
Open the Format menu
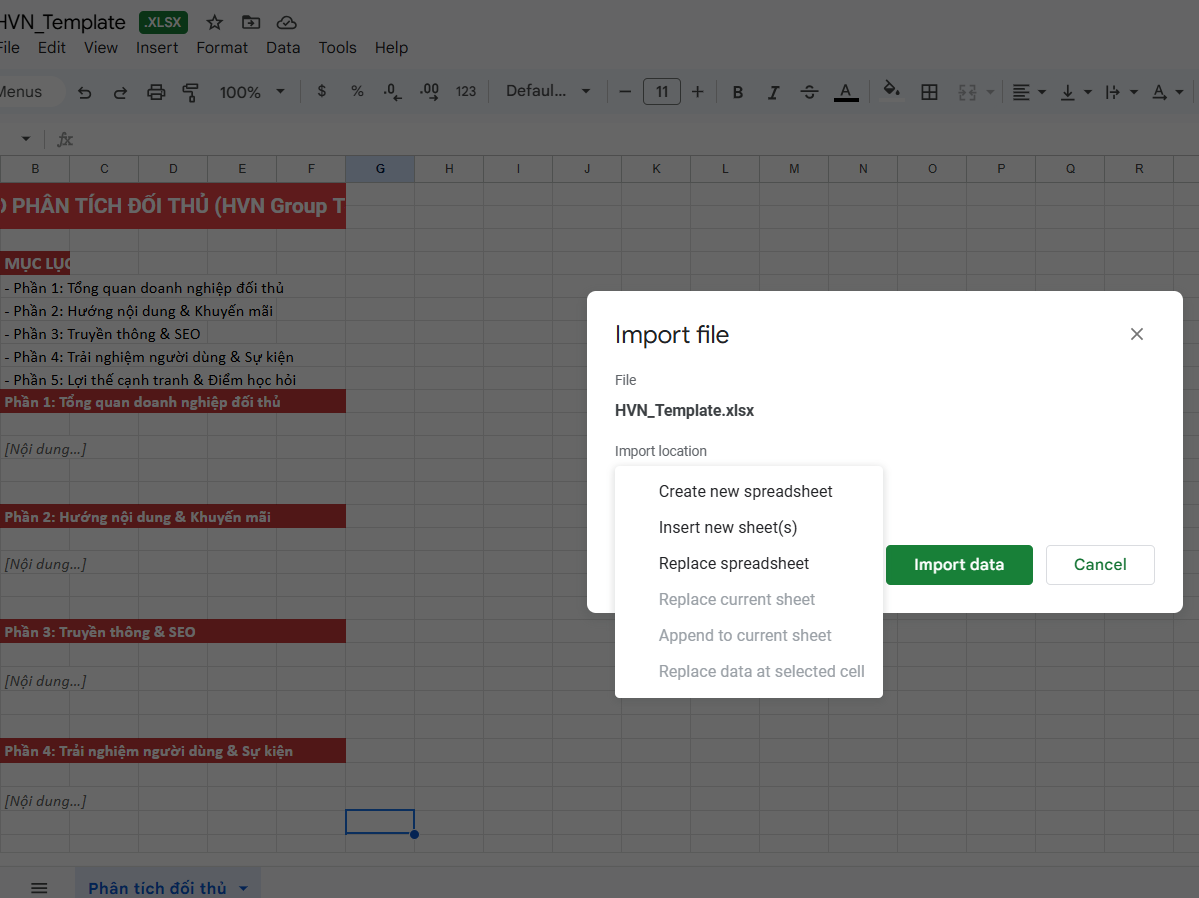pyautogui.click(x=222, y=47)
